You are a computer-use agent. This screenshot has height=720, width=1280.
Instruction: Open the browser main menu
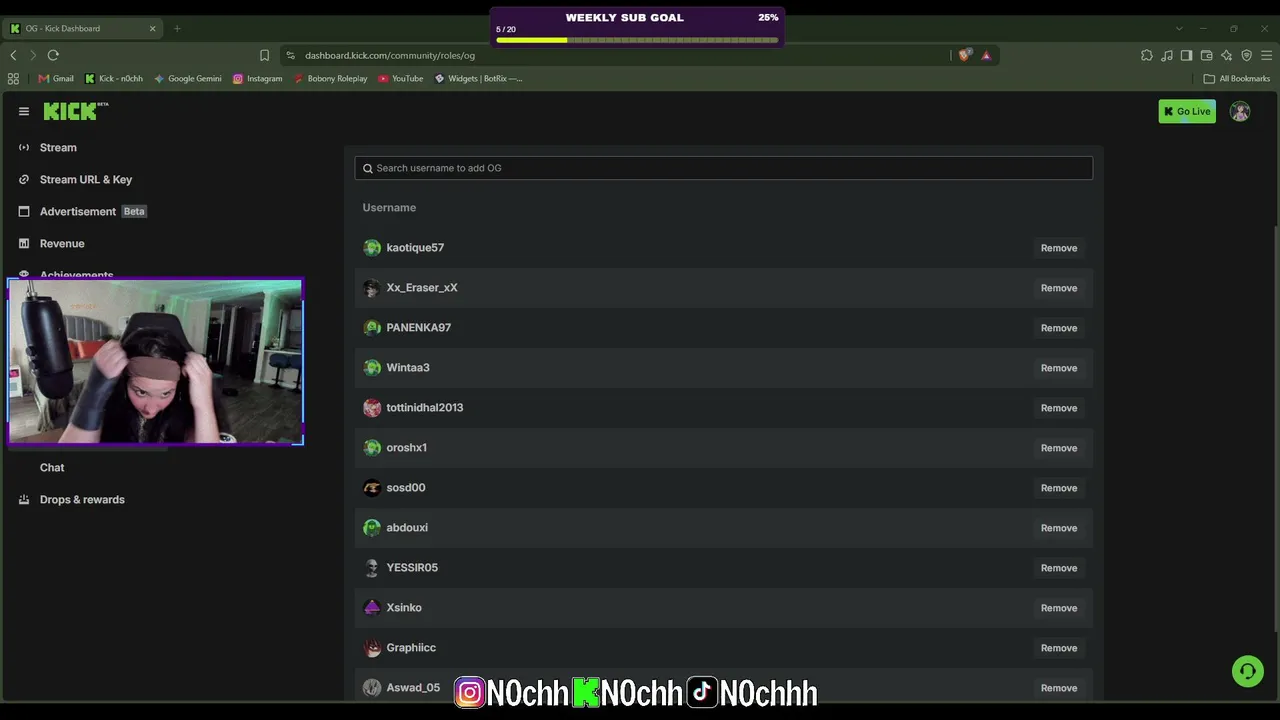1266,55
